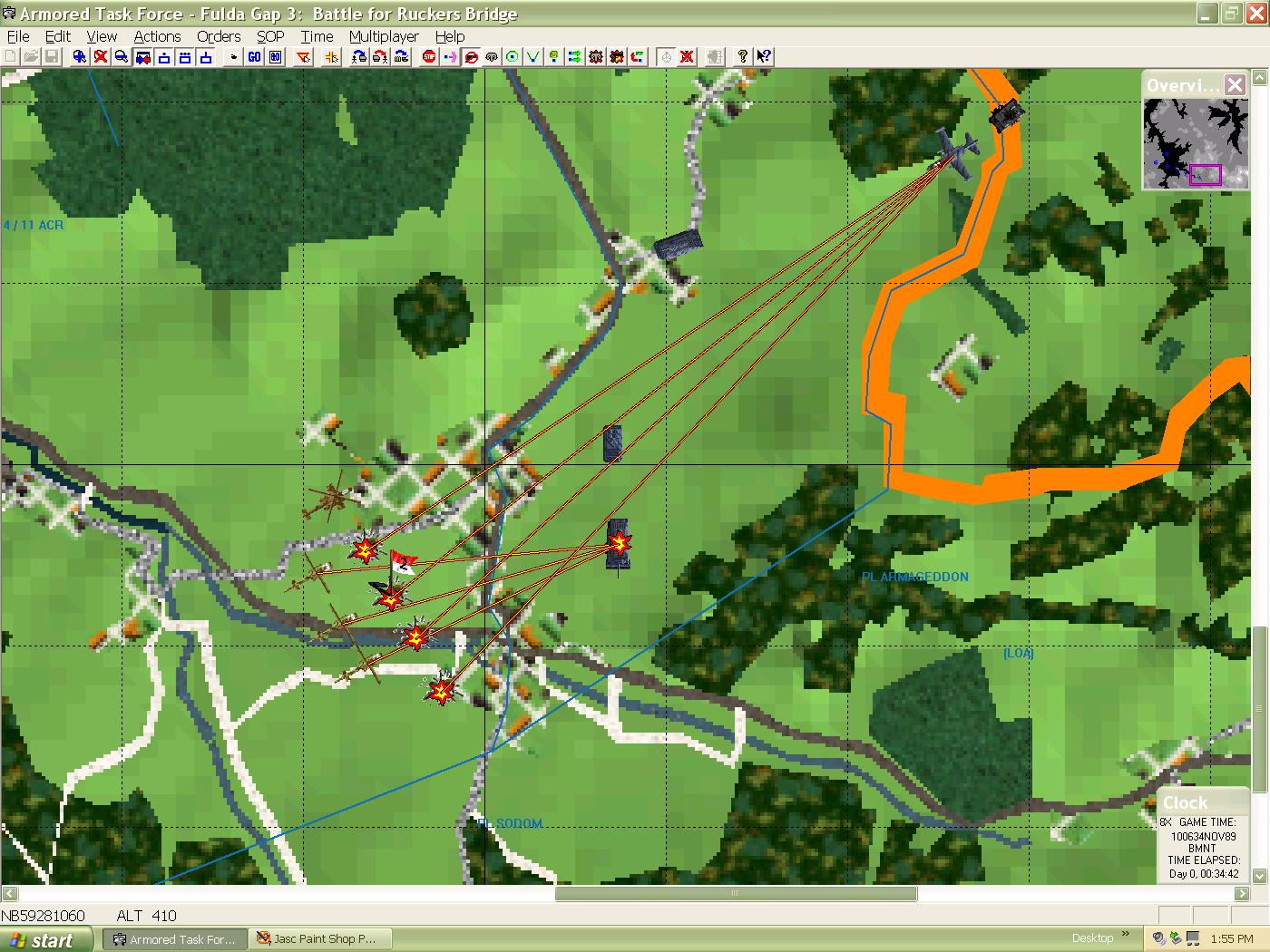1270x952 pixels.
Task: Click the zoom out magnifier icon
Action: pyautogui.click(x=122, y=57)
